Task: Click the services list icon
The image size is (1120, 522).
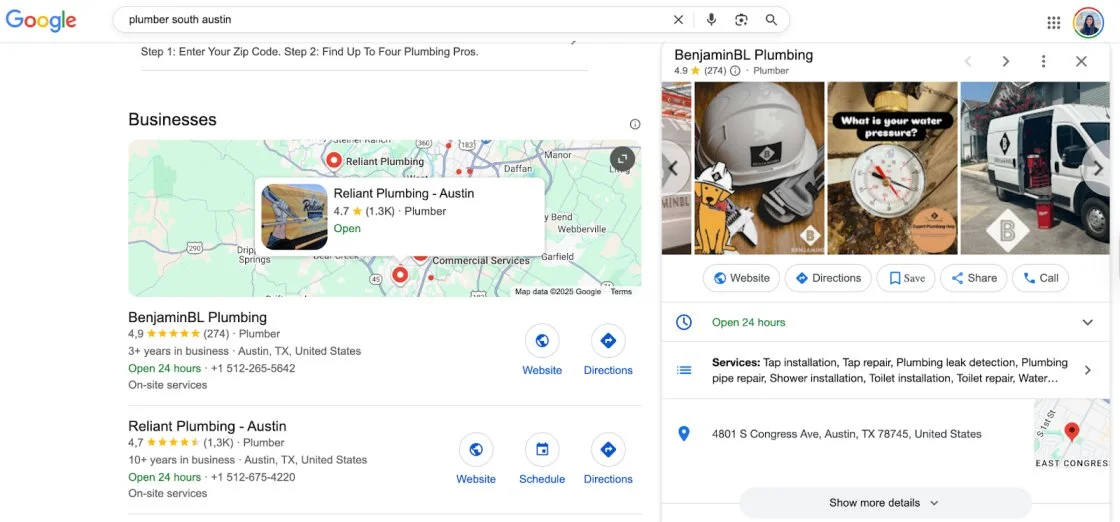Action: coord(684,370)
